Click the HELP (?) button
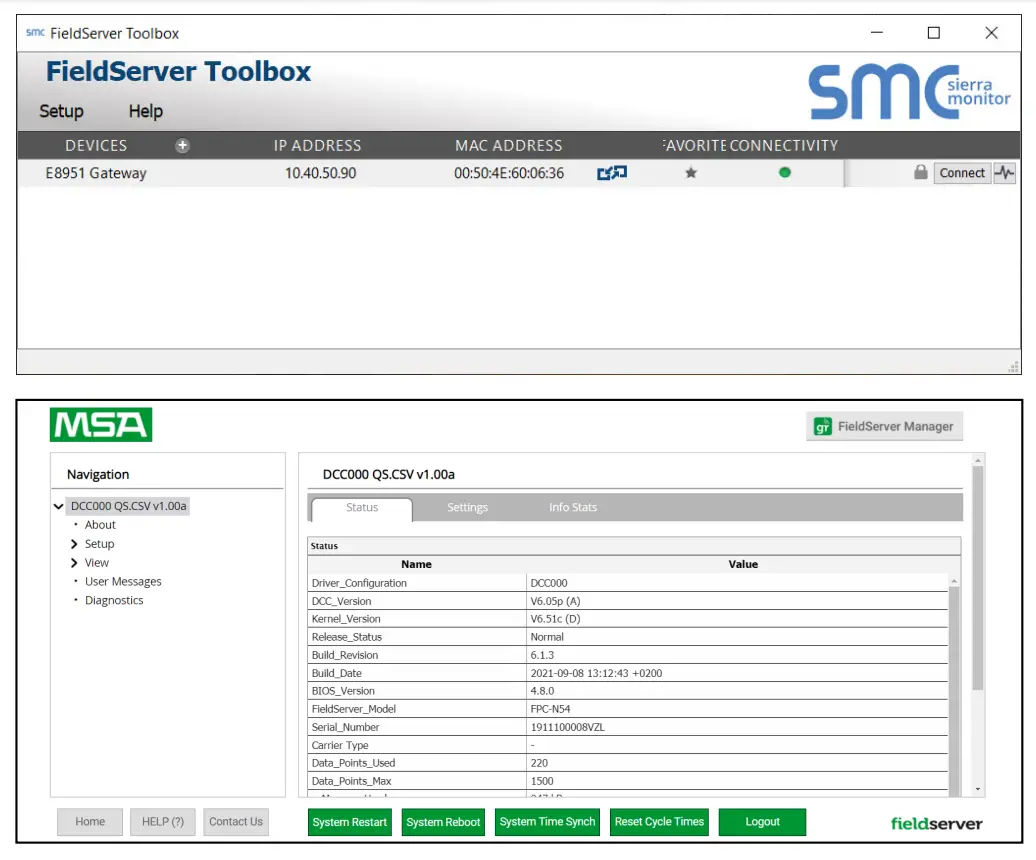 point(163,822)
